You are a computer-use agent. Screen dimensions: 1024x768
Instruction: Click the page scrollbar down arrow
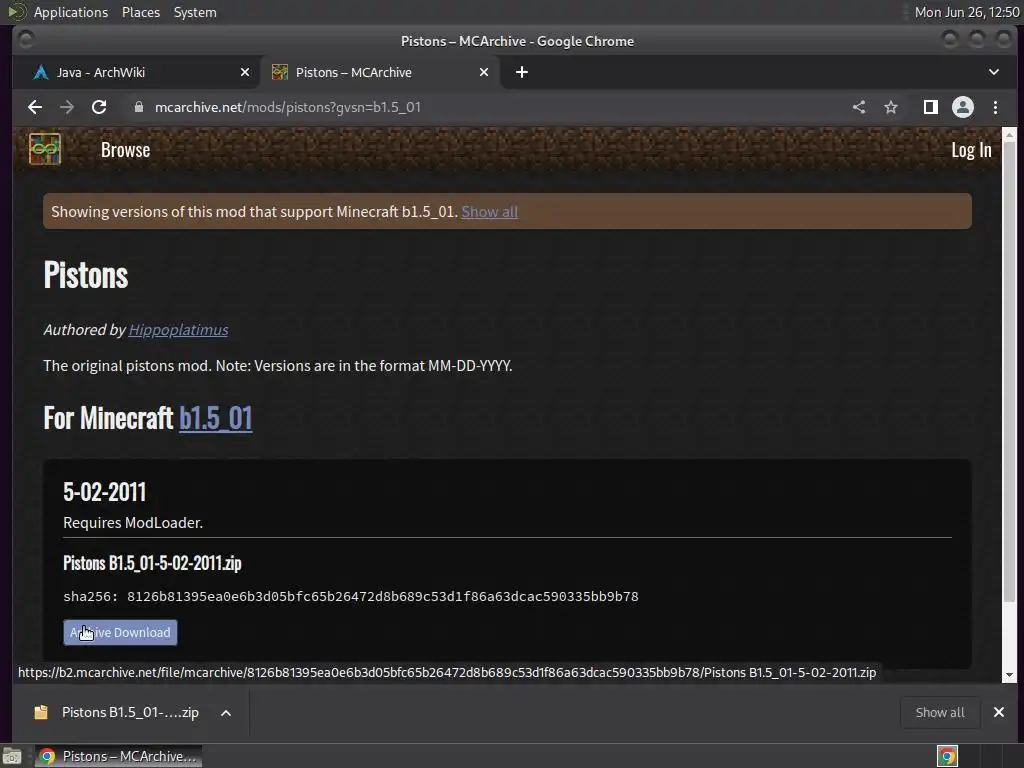1009,675
